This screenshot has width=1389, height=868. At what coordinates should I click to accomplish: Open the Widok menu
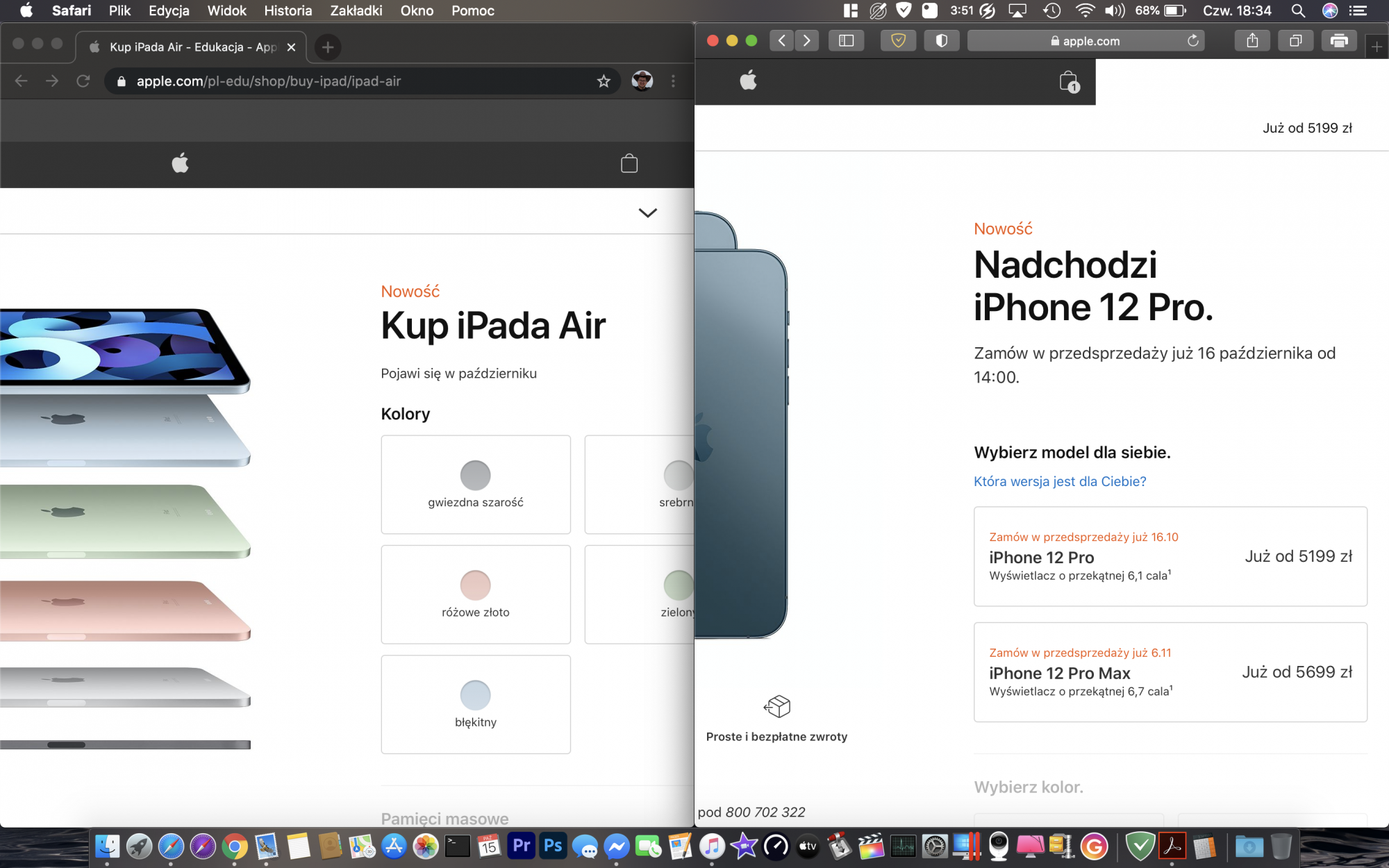pyautogui.click(x=226, y=10)
